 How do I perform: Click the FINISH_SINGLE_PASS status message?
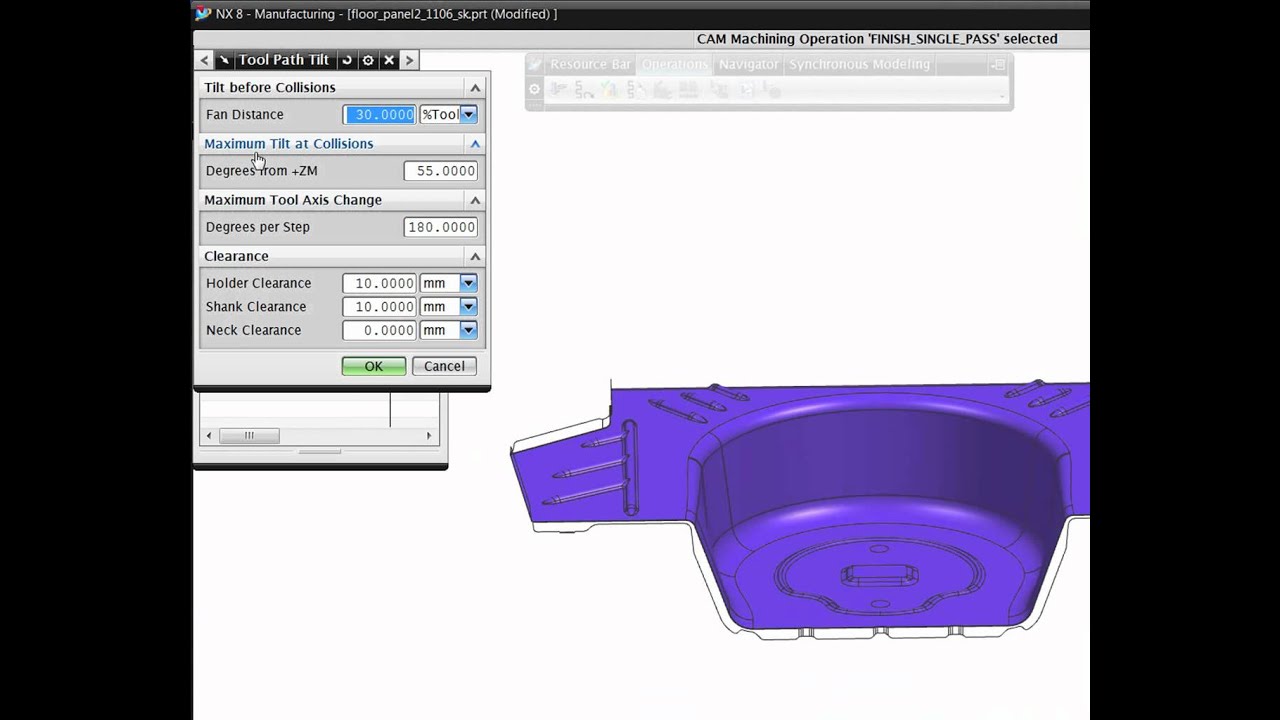(877, 39)
